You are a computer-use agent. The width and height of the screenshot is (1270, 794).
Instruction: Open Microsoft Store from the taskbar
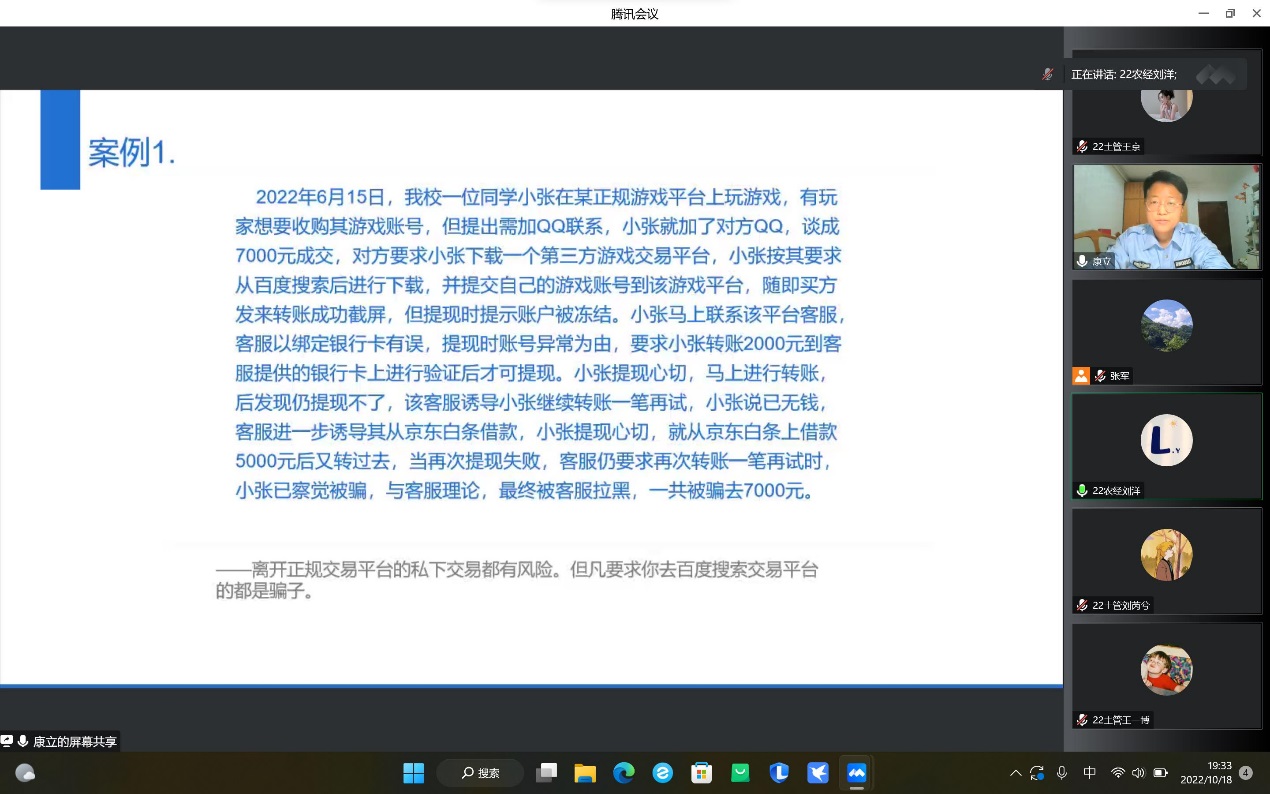coord(702,773)
